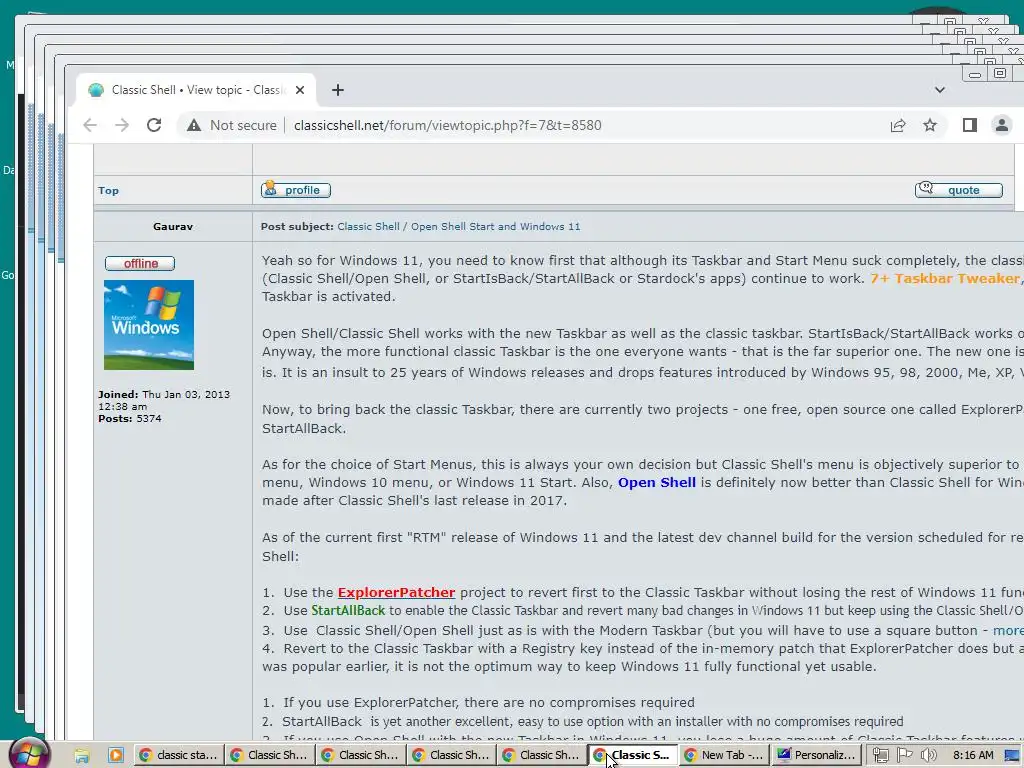The width and height of the screenshot is (1024, 768).
Task: Open the Chrome profile avatar icon
Action: click(x=1001, y=125)
